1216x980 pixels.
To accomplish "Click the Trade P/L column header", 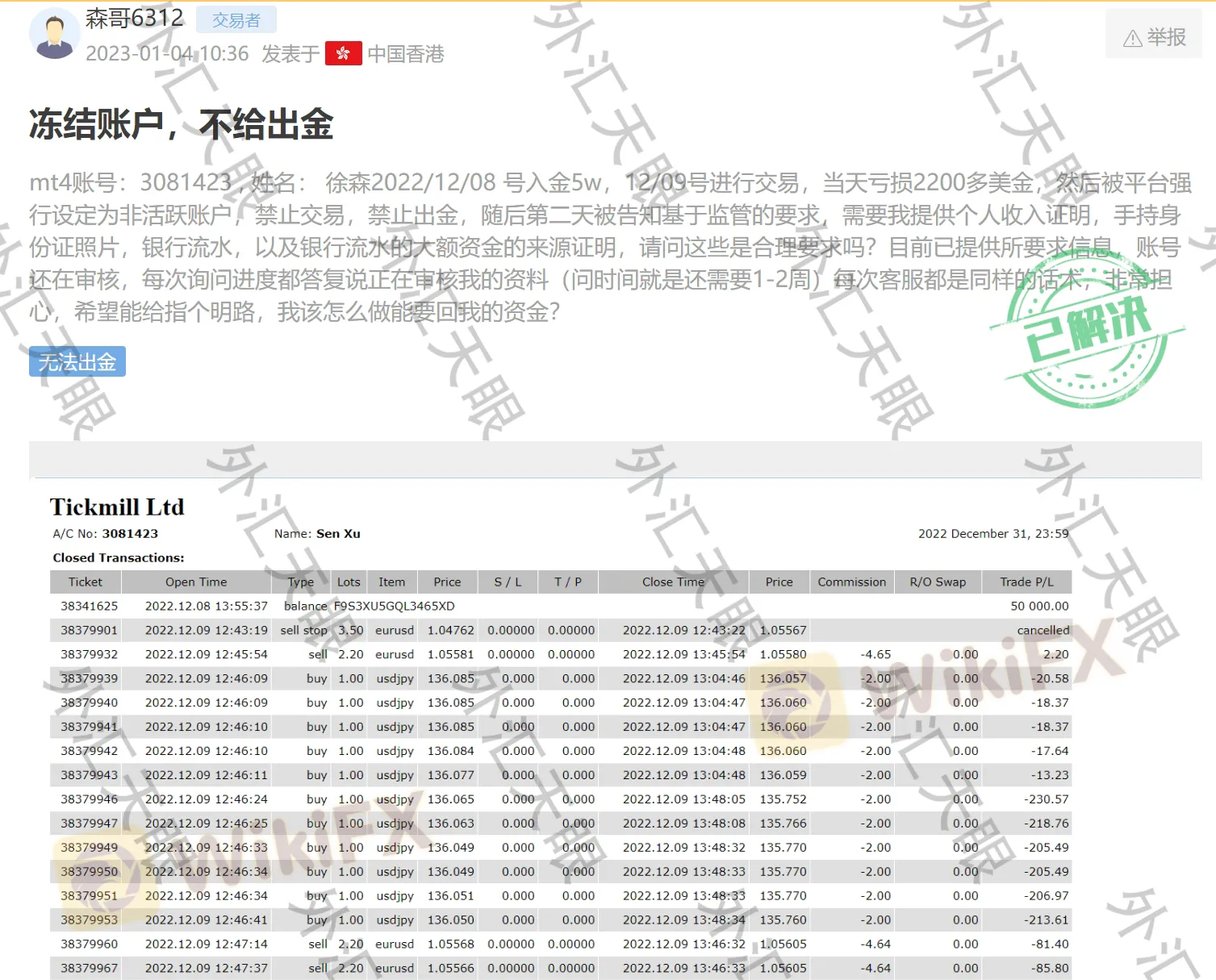I will pos(1027,582).
